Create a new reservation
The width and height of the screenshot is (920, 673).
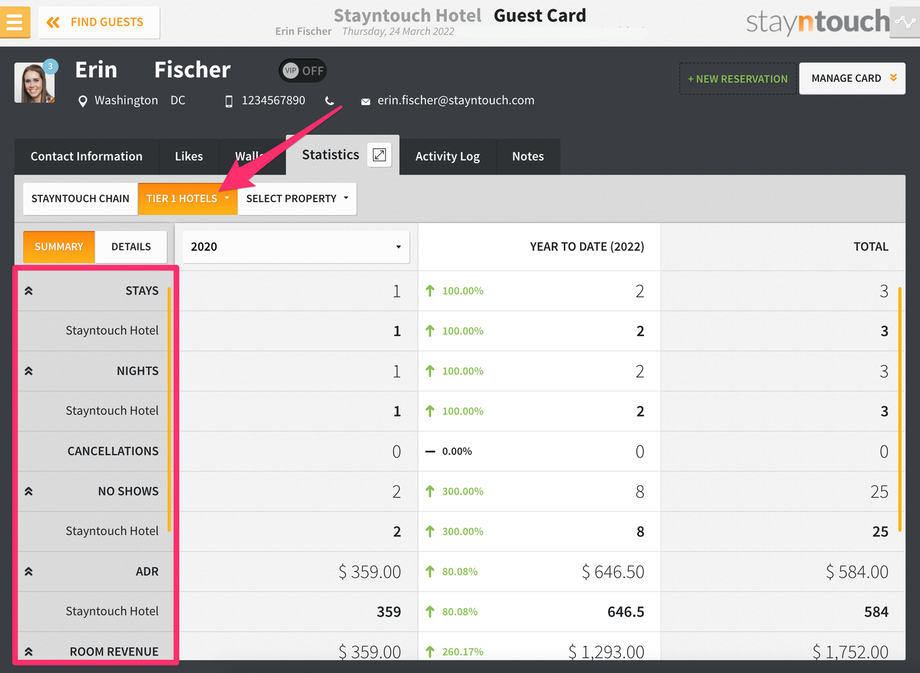point(738,79)
